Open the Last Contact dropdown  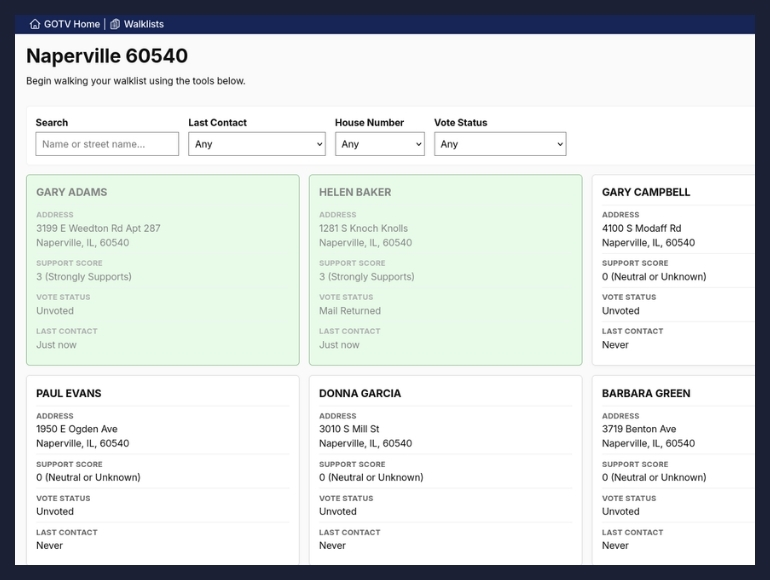point(257,144)
